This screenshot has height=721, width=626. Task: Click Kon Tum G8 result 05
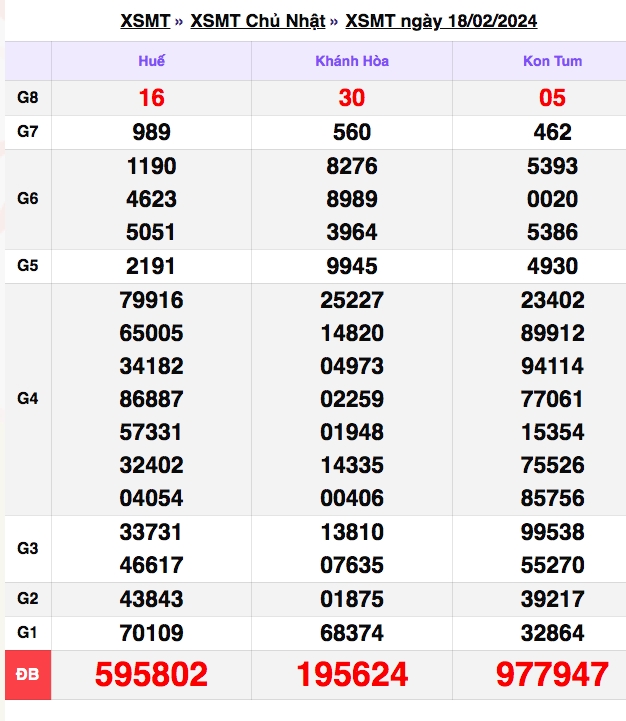tap(552, 98)
